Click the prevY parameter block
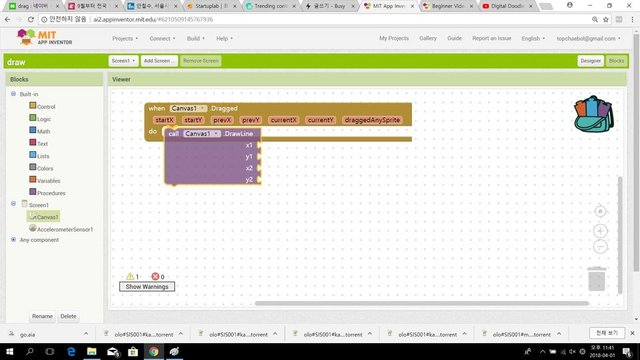The image size is (640, 360). pos(251,120)
